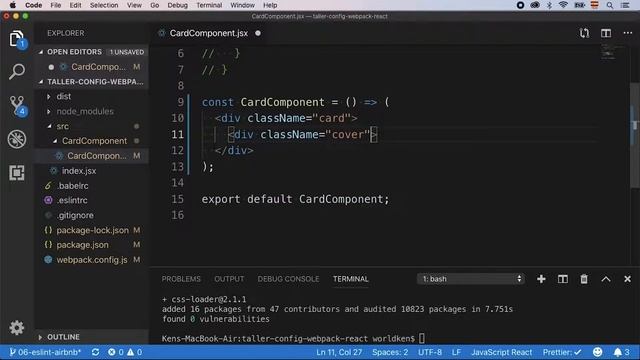This screenshot has width=640, height=360.
Task: Split the editor to the right
Action: (x=606, y=33)
